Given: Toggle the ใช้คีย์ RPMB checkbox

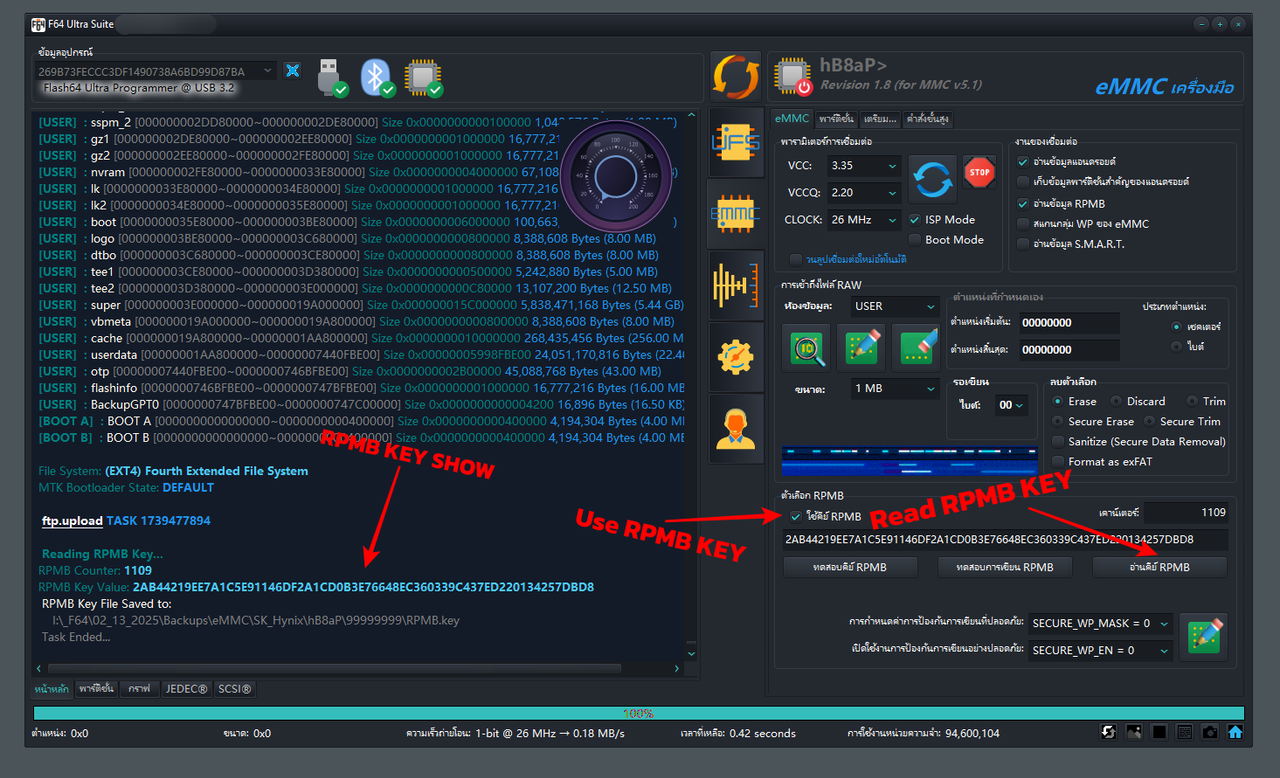Looking at the screenshot, I should point(796,516).
